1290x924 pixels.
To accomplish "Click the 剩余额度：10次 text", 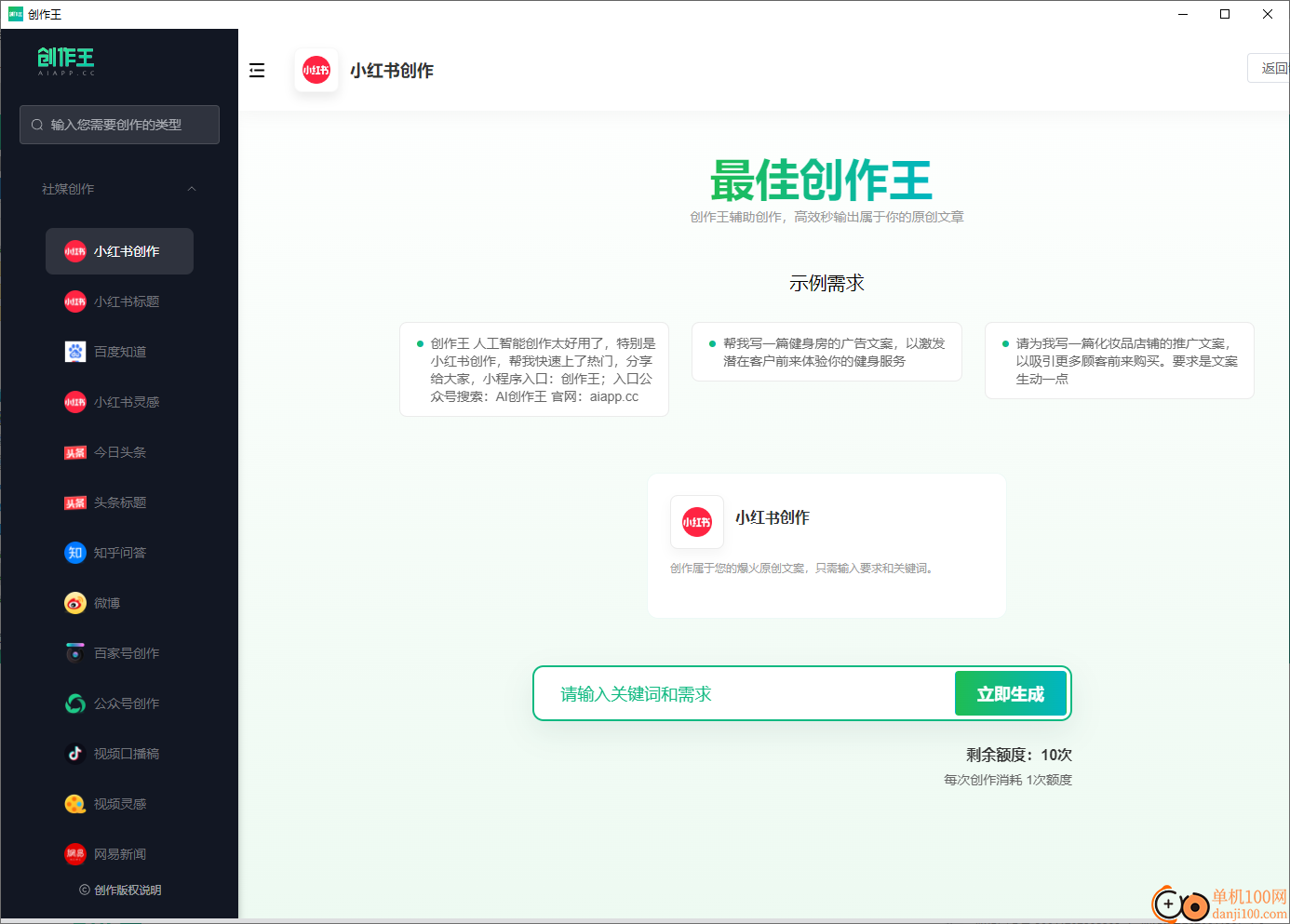I will pos(1019,755).
